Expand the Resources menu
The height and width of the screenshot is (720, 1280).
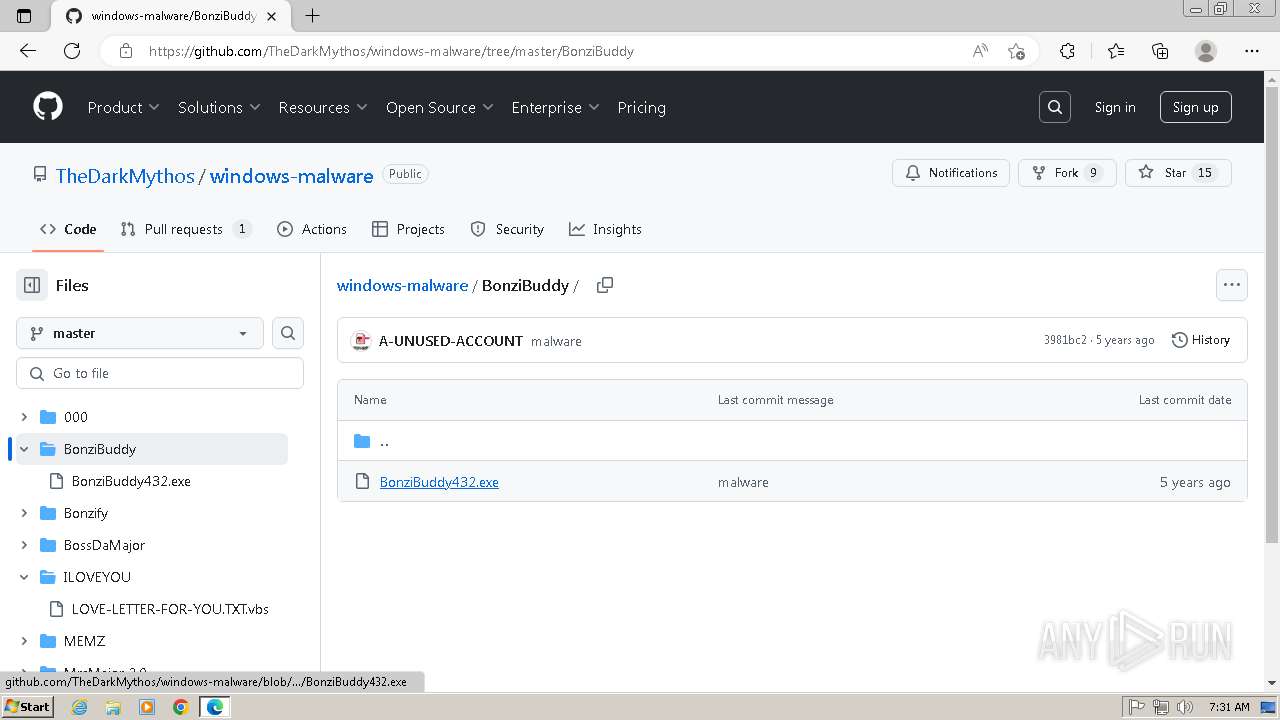point(323,107)
